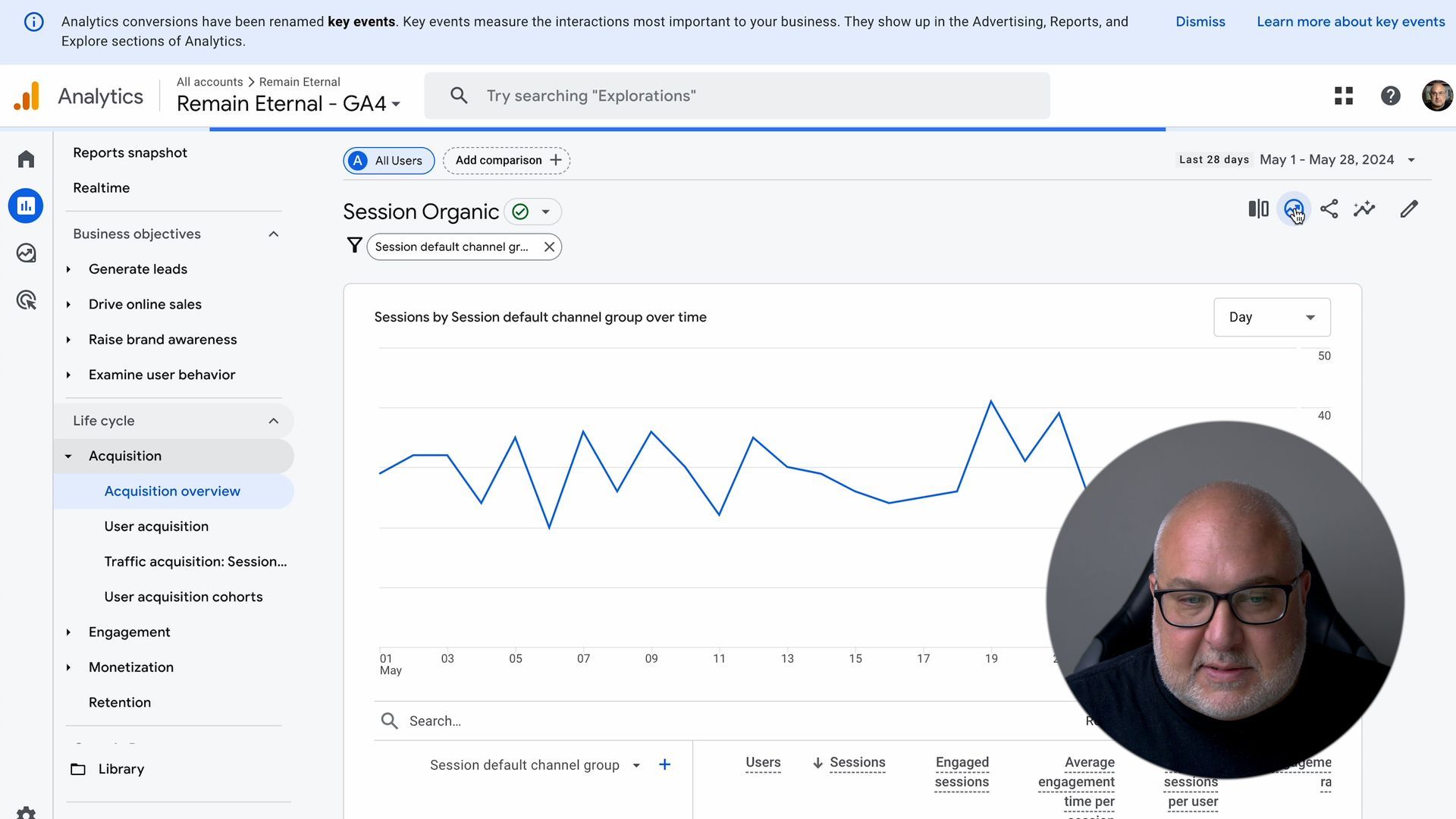Toggle the Session Organic filter off
1456x819 pixels.
[x=519, y=211]
